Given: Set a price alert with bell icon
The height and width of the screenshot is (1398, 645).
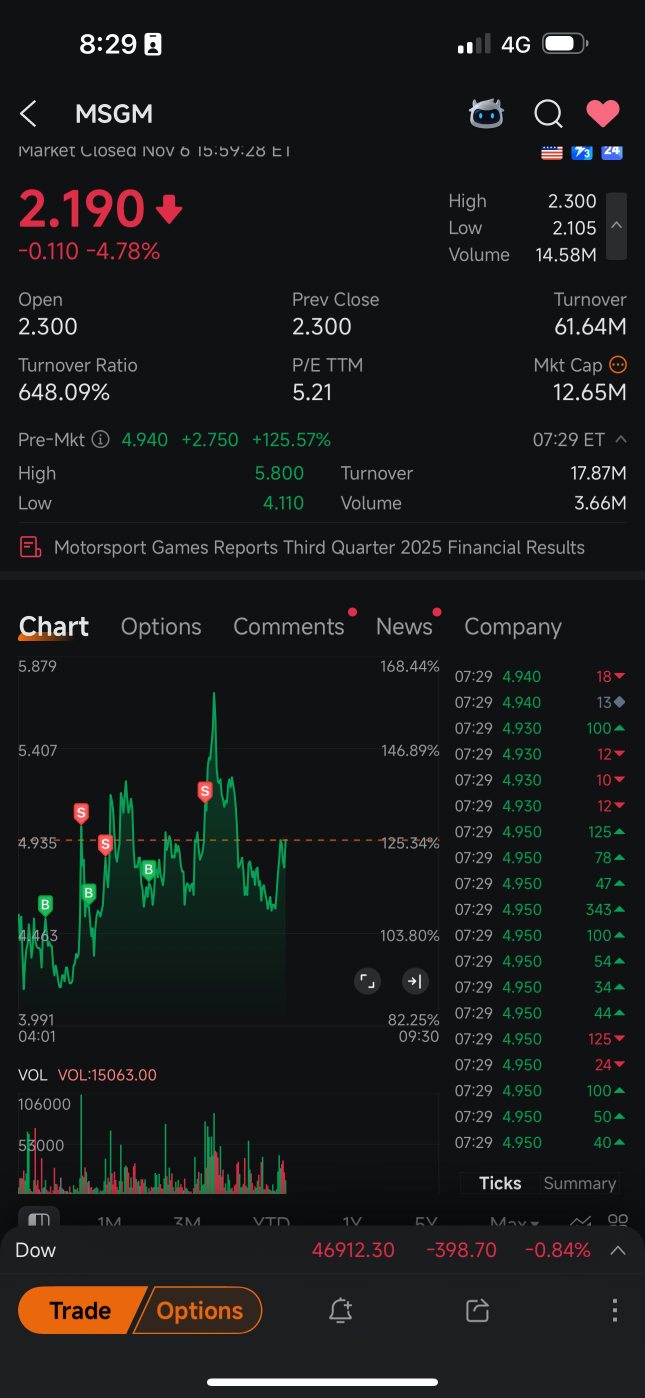Looking at the screenshot, I should pyautogui.click(x=341, y=1310).
